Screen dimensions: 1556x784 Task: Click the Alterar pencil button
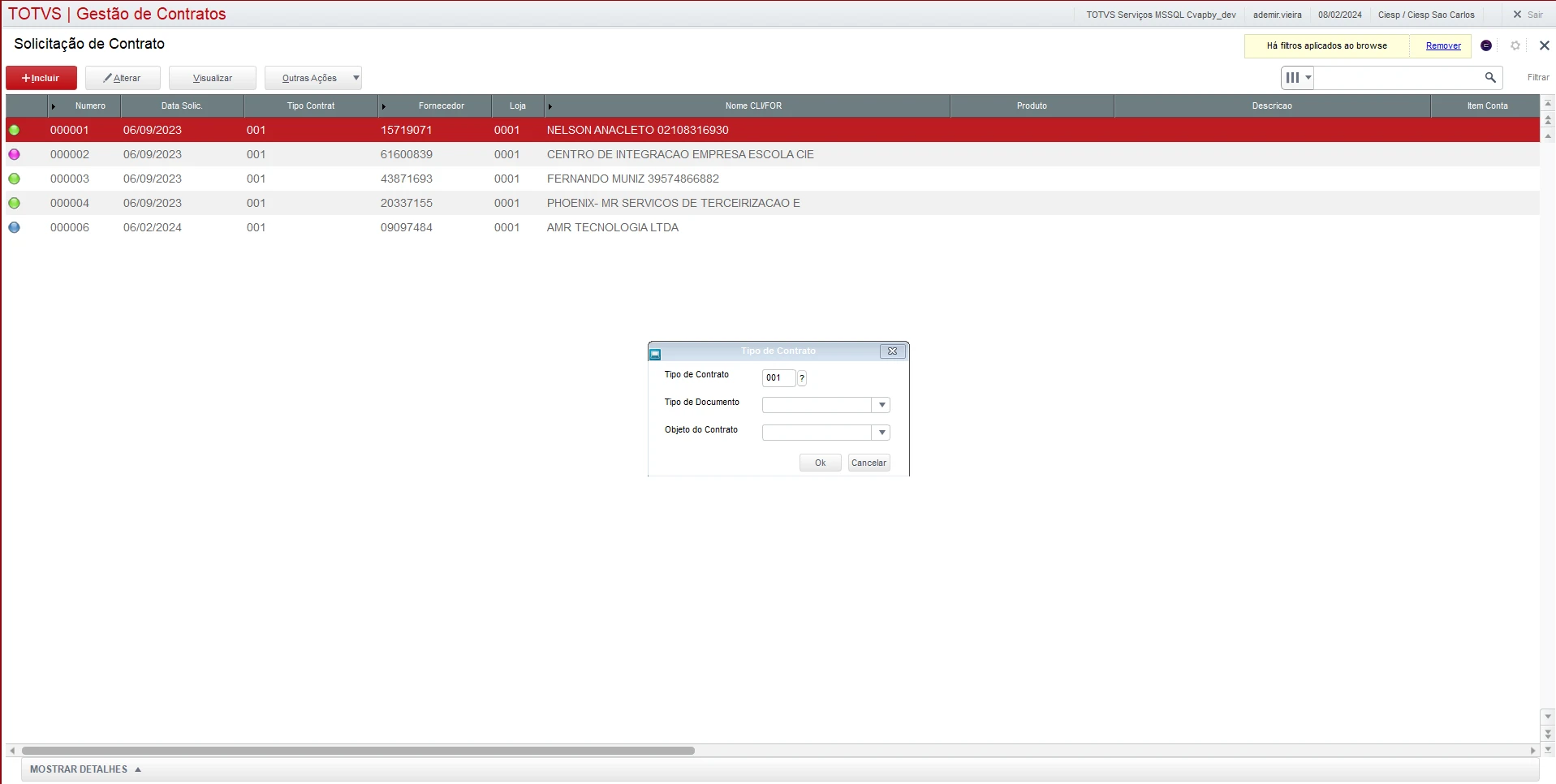(x=123, y=78)
